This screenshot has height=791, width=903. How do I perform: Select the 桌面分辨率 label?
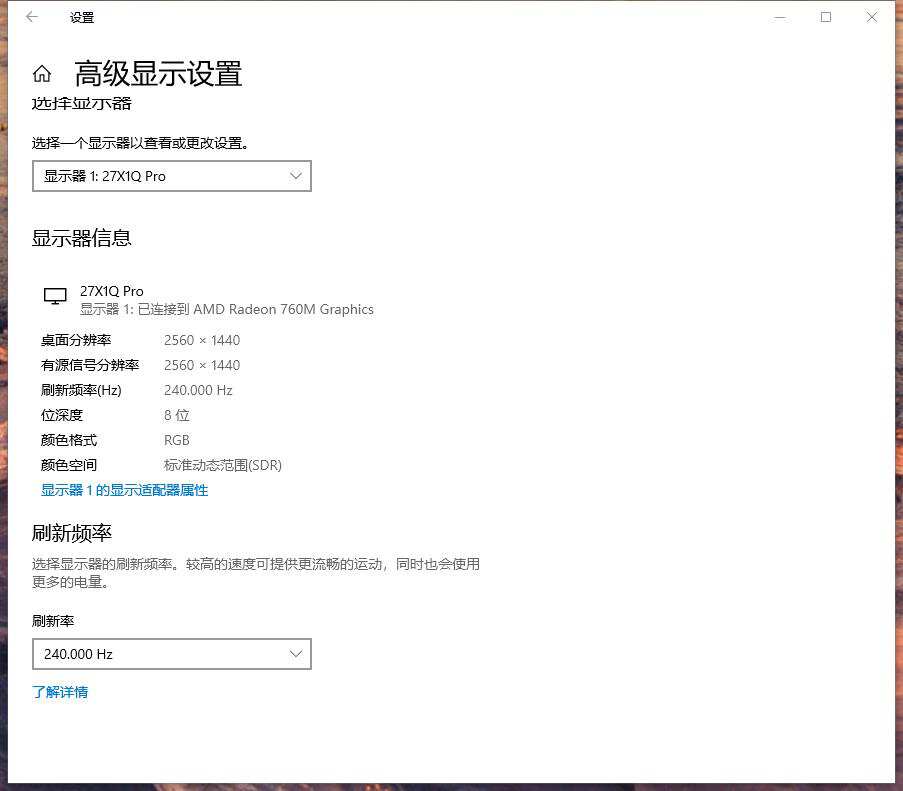(76, 340)
